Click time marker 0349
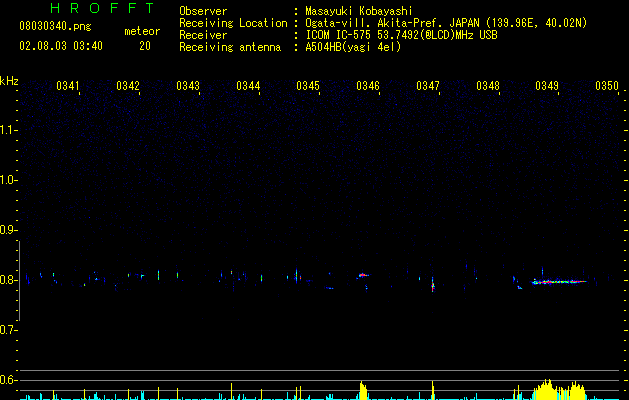This screenshot has width=629, height=400. [x=547, y=86]
